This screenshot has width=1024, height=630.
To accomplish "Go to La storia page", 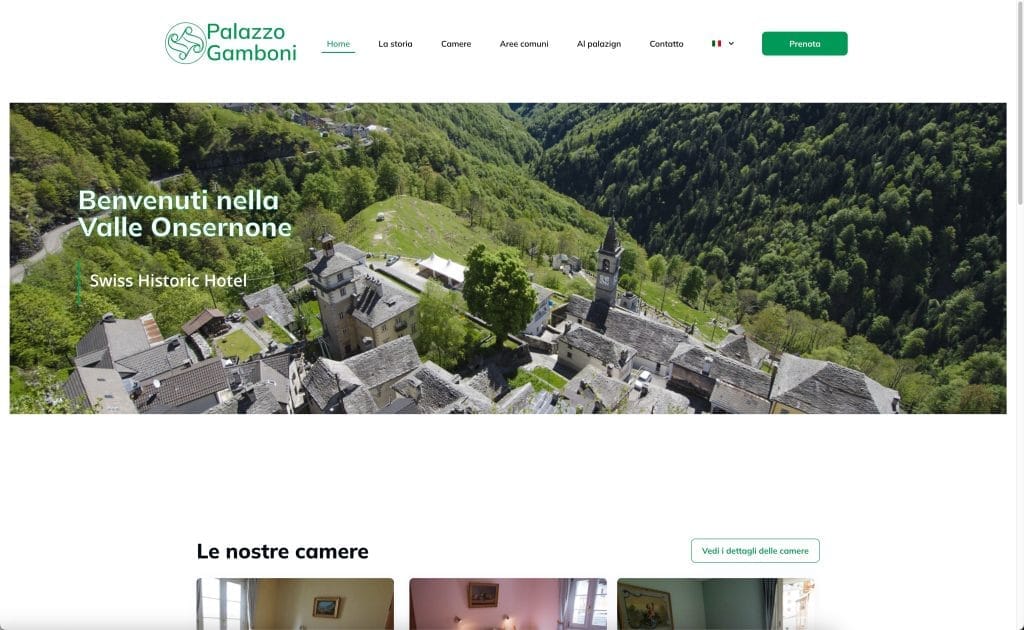I will tap(395, 44).
